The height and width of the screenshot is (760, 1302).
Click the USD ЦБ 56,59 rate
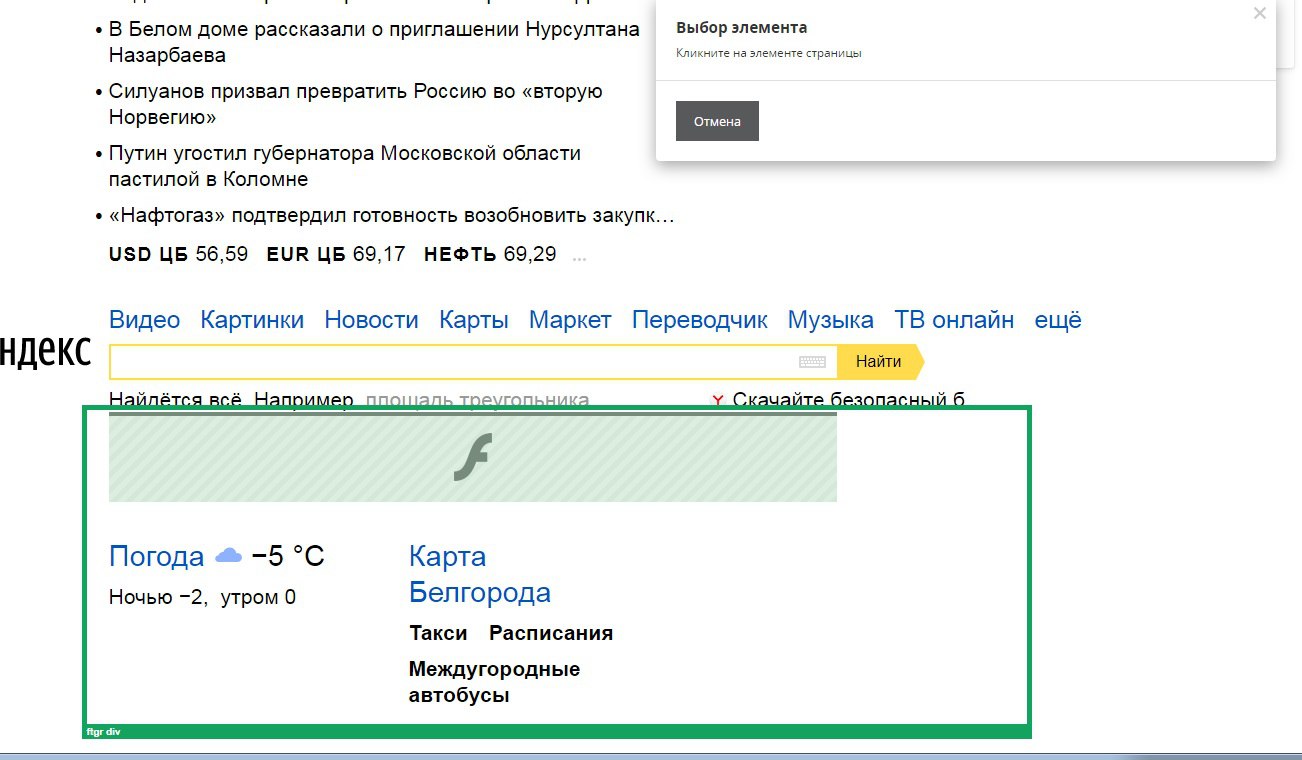(x=178, y=254)
